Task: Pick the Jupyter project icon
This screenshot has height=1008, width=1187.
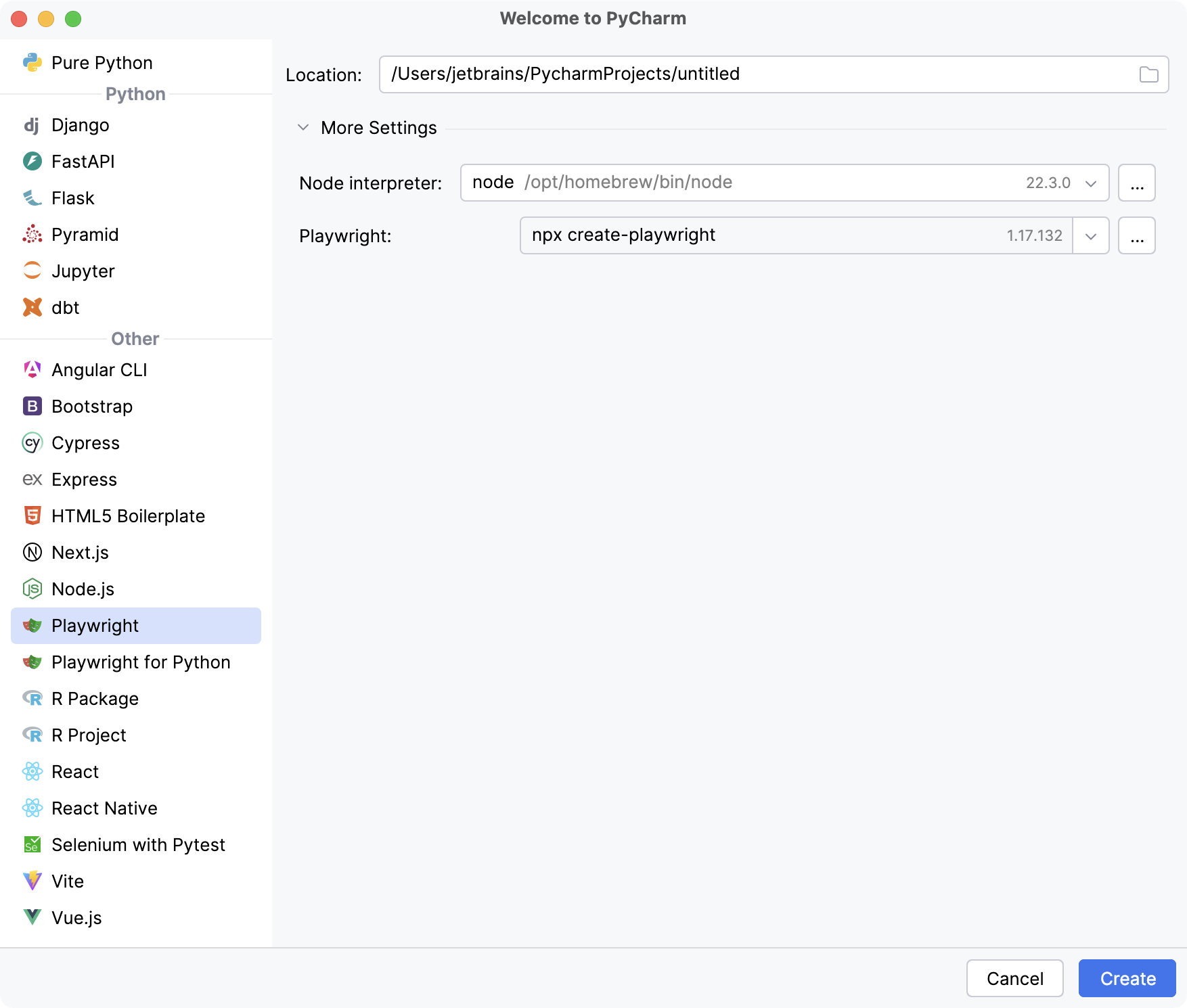Action: pyautogui.click(x=32, y=271)
